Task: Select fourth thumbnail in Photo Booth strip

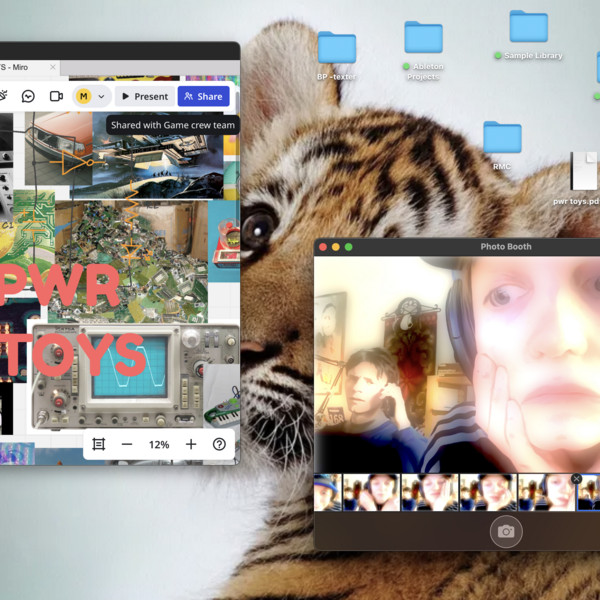Action: click(x=488, y=492)
